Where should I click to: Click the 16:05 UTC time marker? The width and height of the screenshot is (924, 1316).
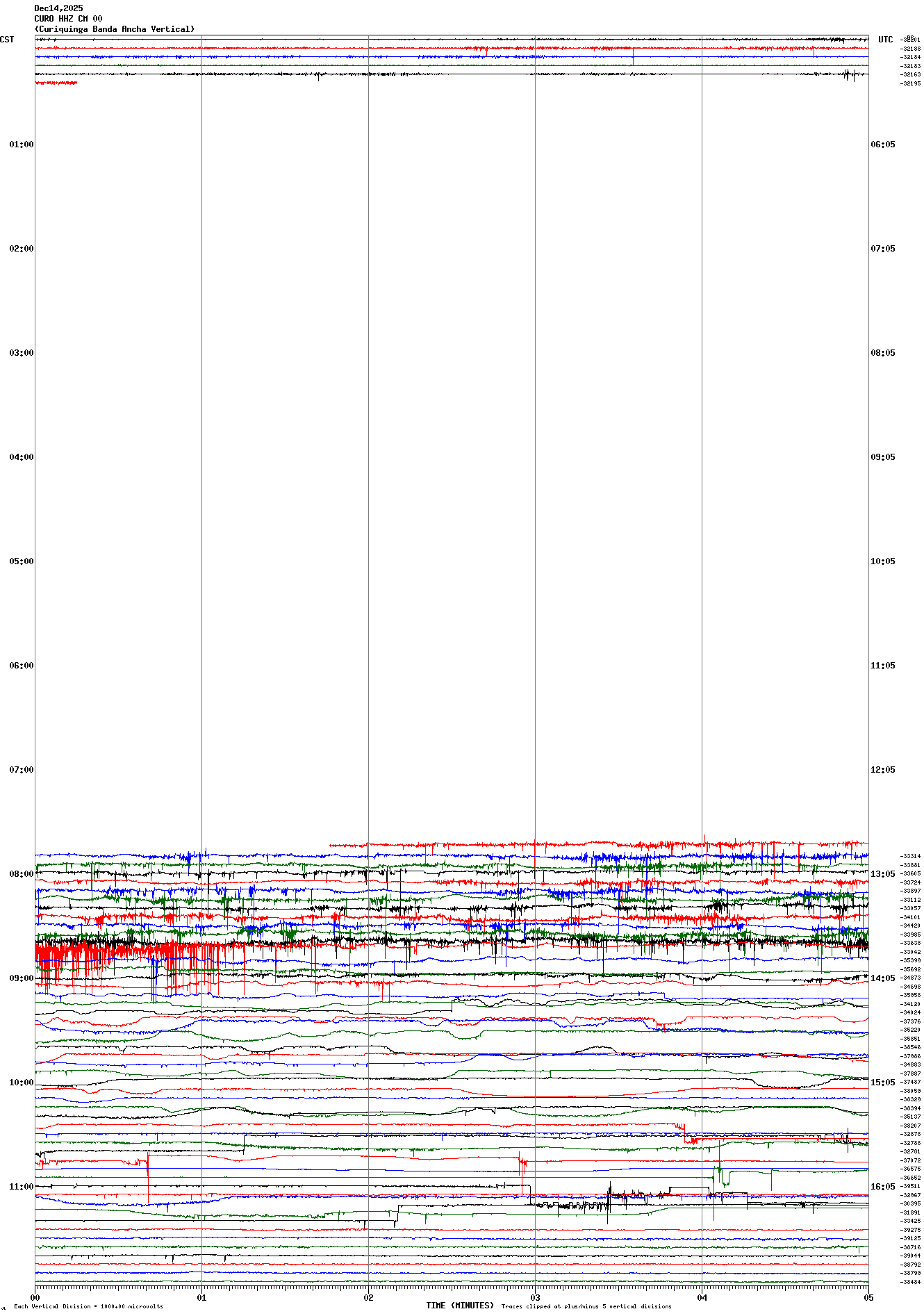tap(883, 1187)
